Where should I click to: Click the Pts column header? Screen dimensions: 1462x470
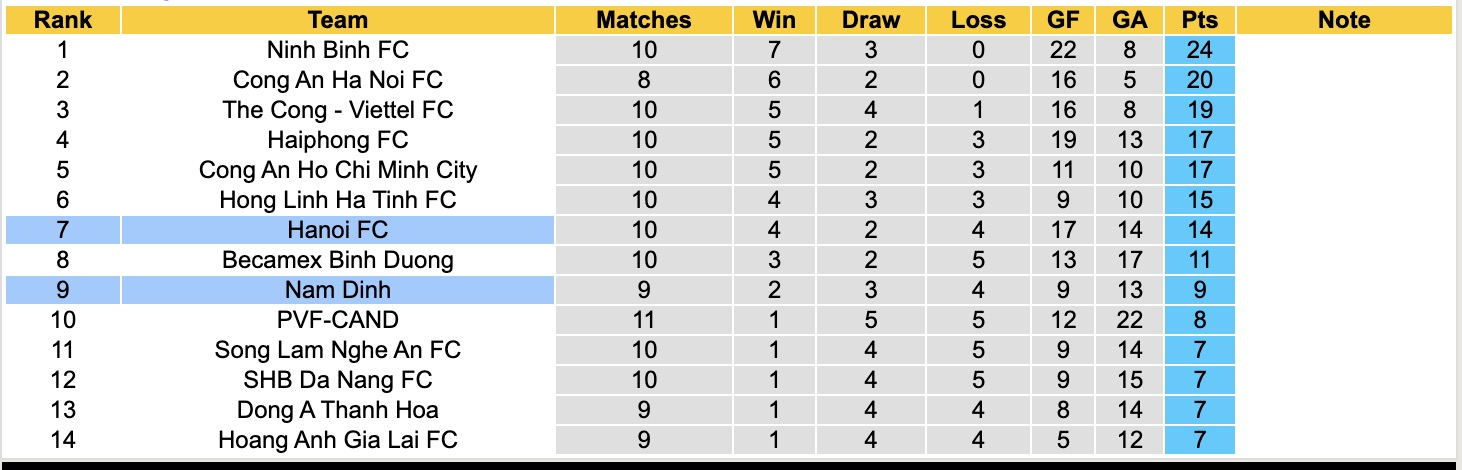(1200, 20)
